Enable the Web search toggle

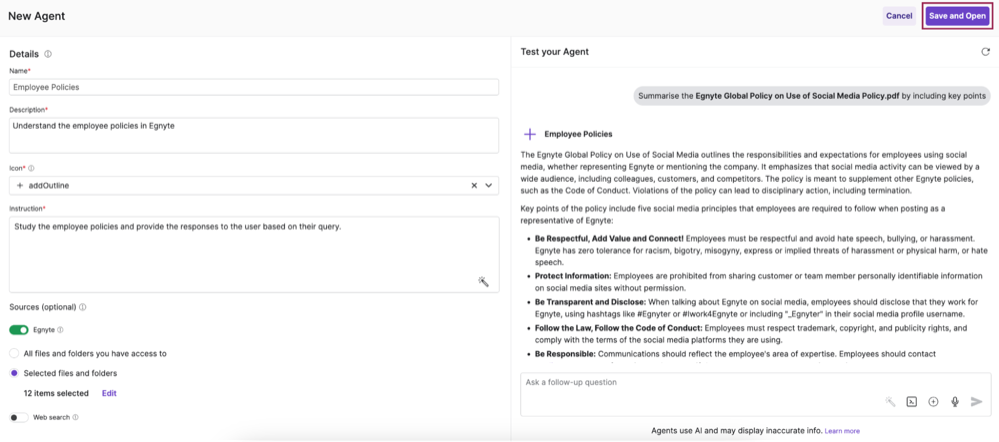(x=19, y=417)
